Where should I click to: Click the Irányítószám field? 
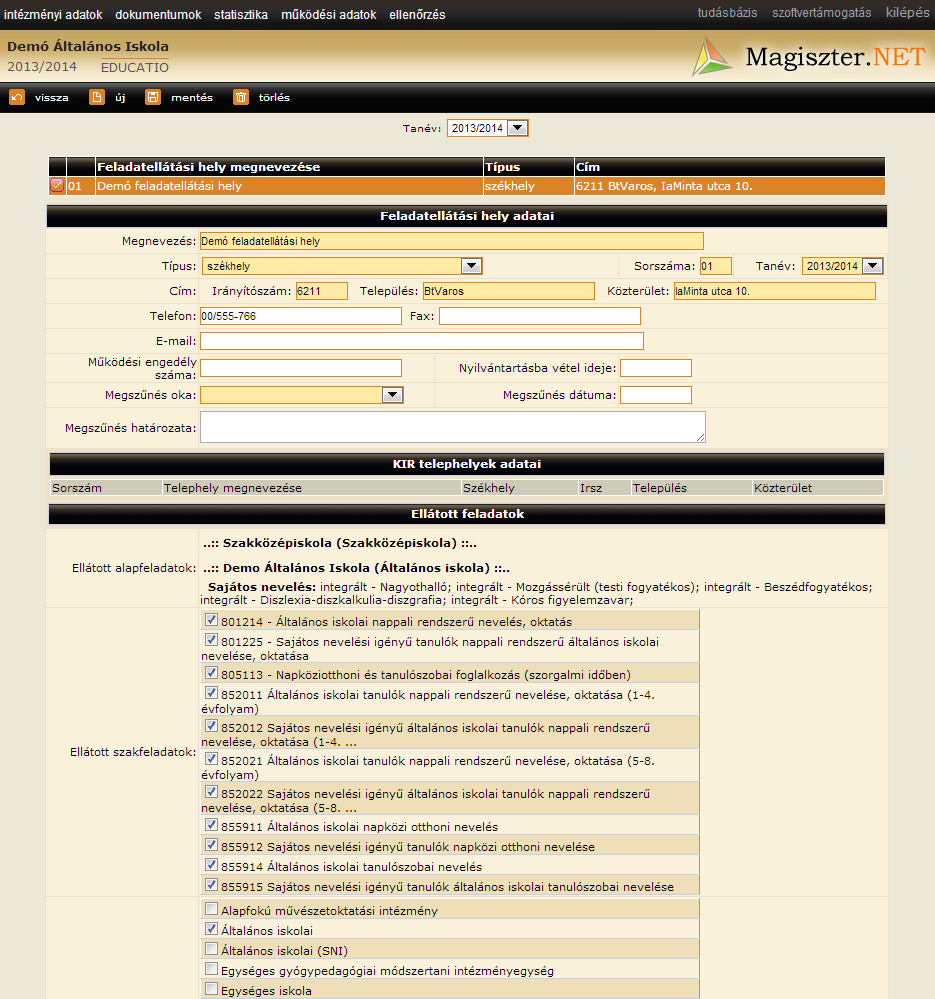point(322,291)
